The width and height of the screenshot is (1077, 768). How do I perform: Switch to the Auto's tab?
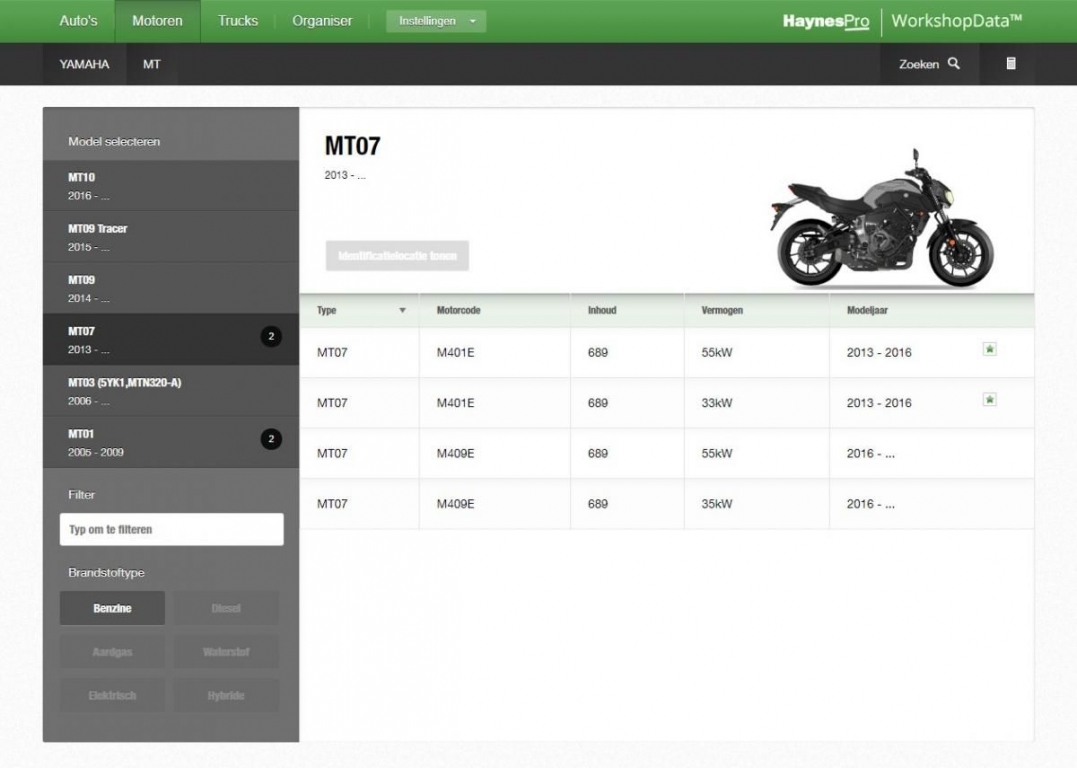pyautogui.click(x=78, y=21)
